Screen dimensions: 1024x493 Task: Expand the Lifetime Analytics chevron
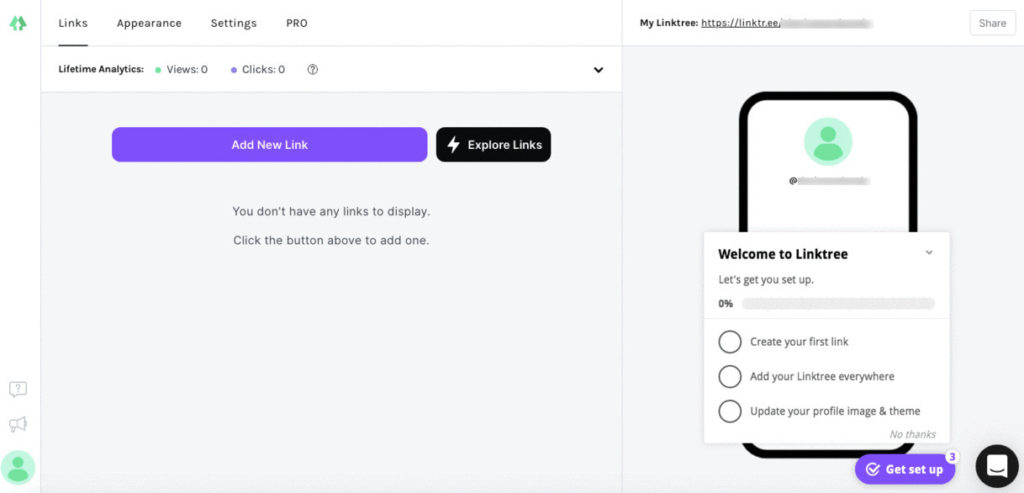click(598, 70)
